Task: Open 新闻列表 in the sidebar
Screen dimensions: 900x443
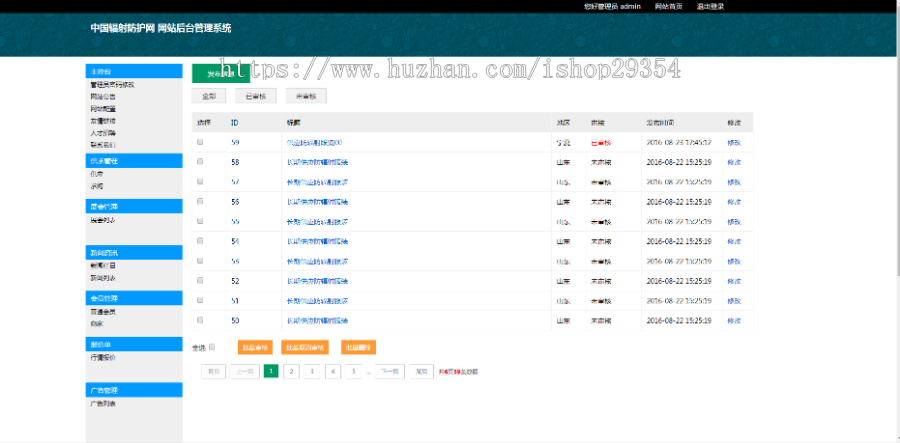Action: pos(103,278)
